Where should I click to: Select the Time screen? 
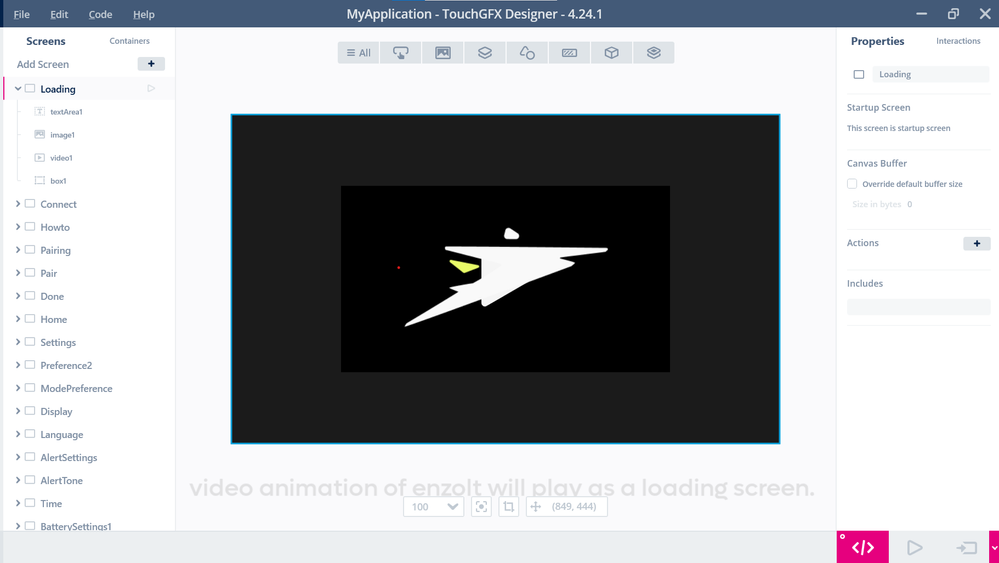point(51,503)
